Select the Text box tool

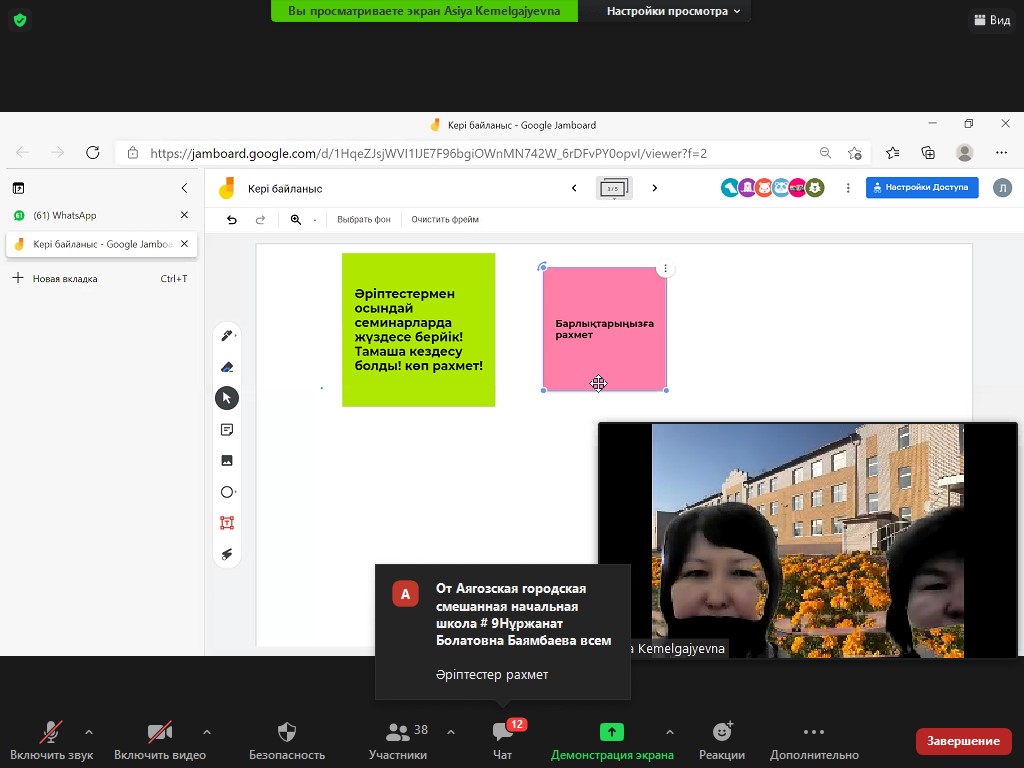(x=227, y=523)
